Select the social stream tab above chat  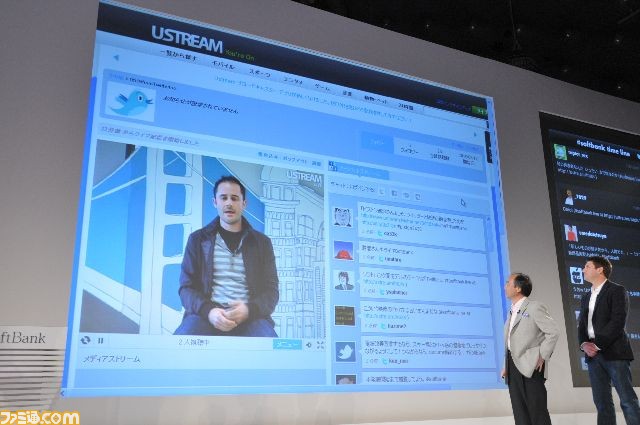point(358,172)
